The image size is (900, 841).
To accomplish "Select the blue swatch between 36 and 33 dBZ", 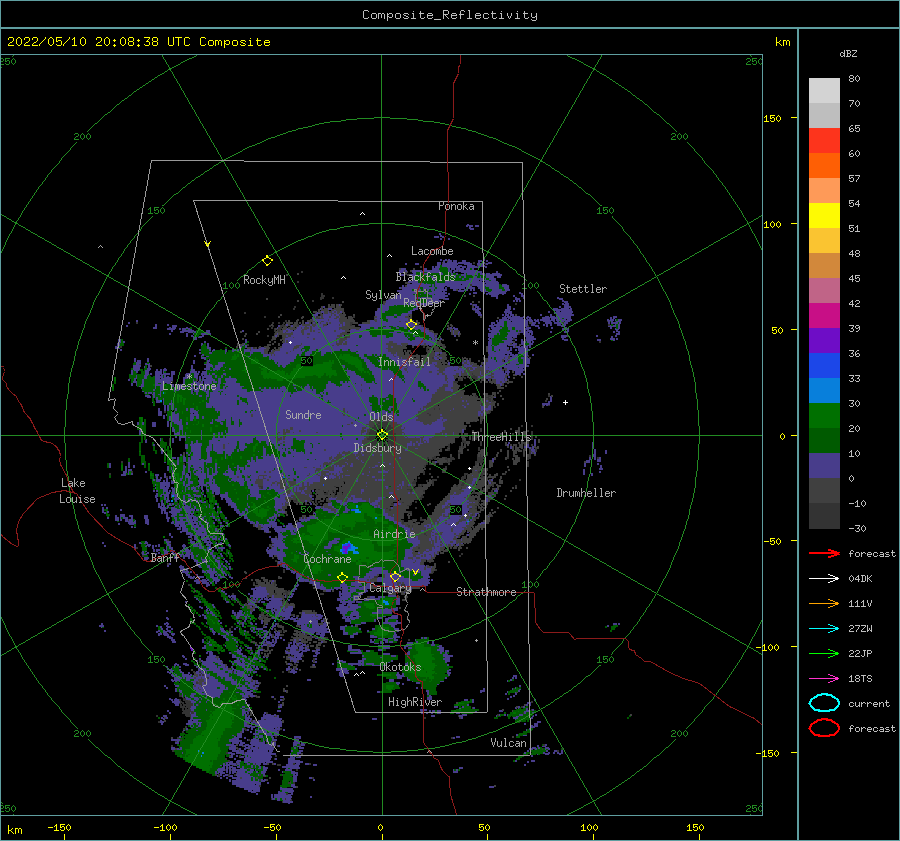I will pos(824,365).
